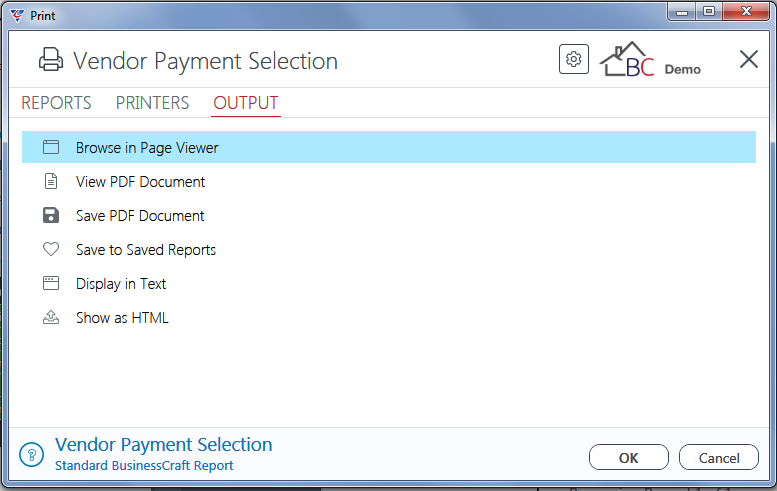Close the Print window via title bar

coord(746,12)
